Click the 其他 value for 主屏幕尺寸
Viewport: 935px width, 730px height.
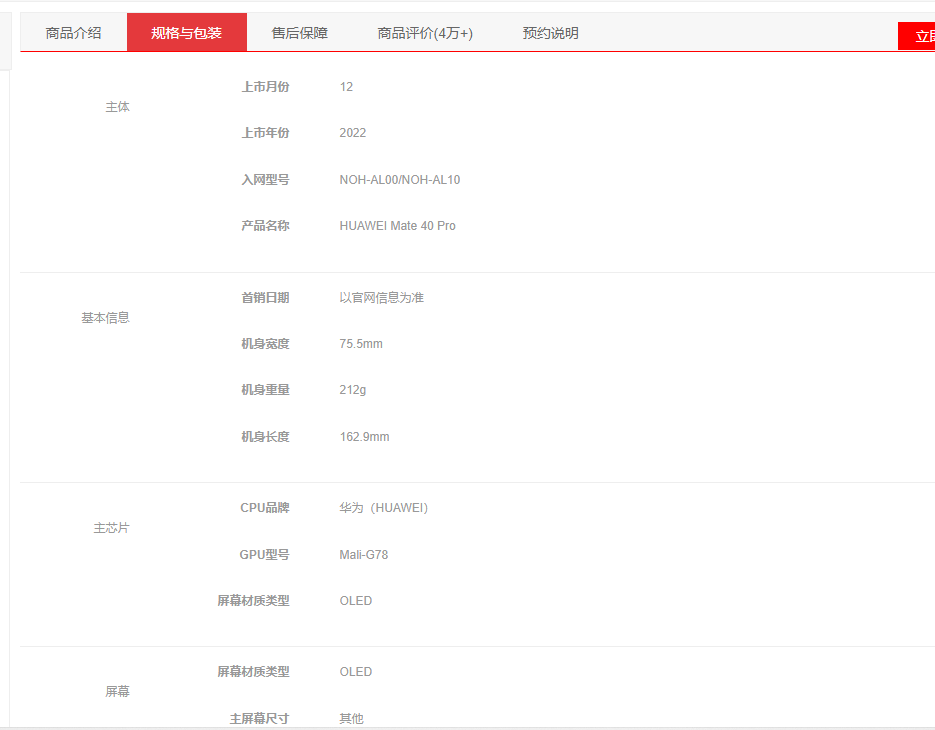[352, 719]
